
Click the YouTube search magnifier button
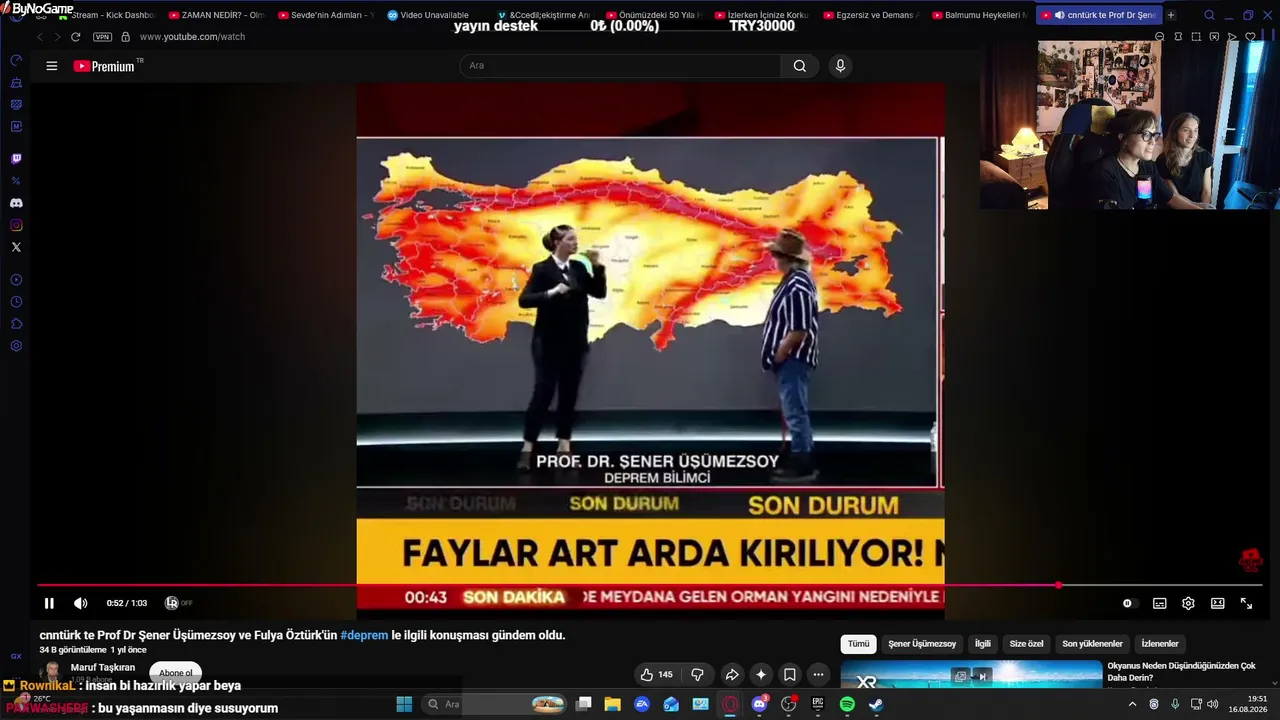tap(800, 66)
